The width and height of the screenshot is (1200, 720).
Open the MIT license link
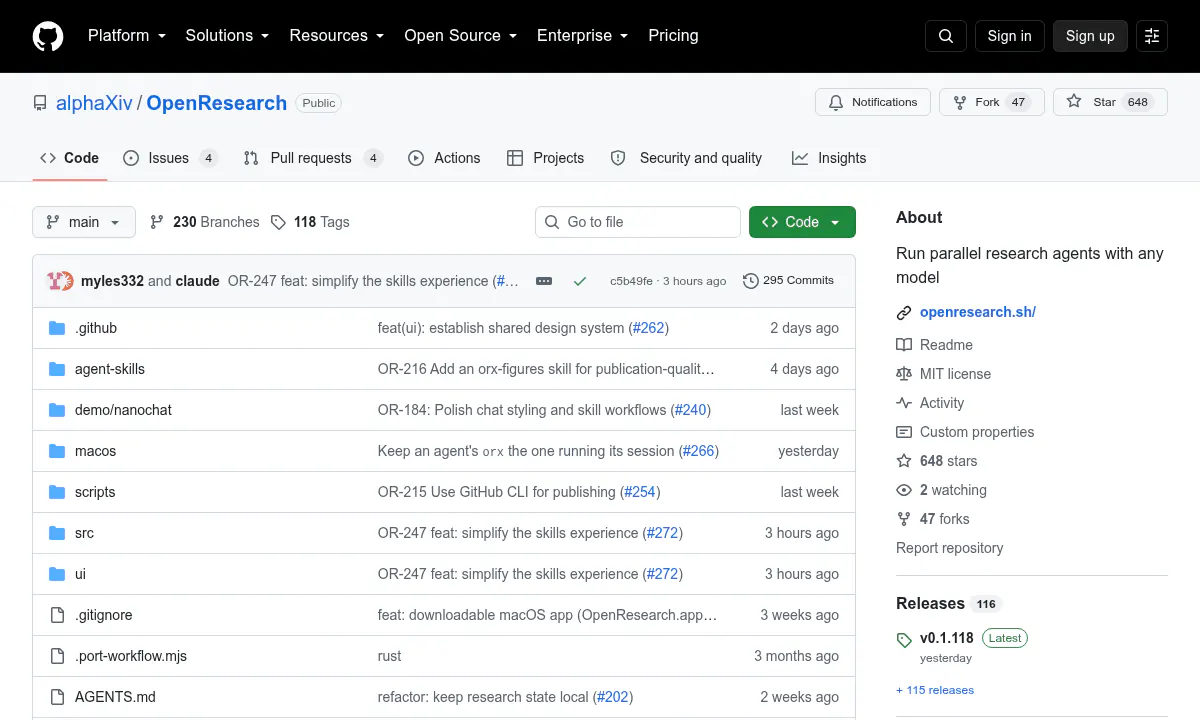coord(943,374)
